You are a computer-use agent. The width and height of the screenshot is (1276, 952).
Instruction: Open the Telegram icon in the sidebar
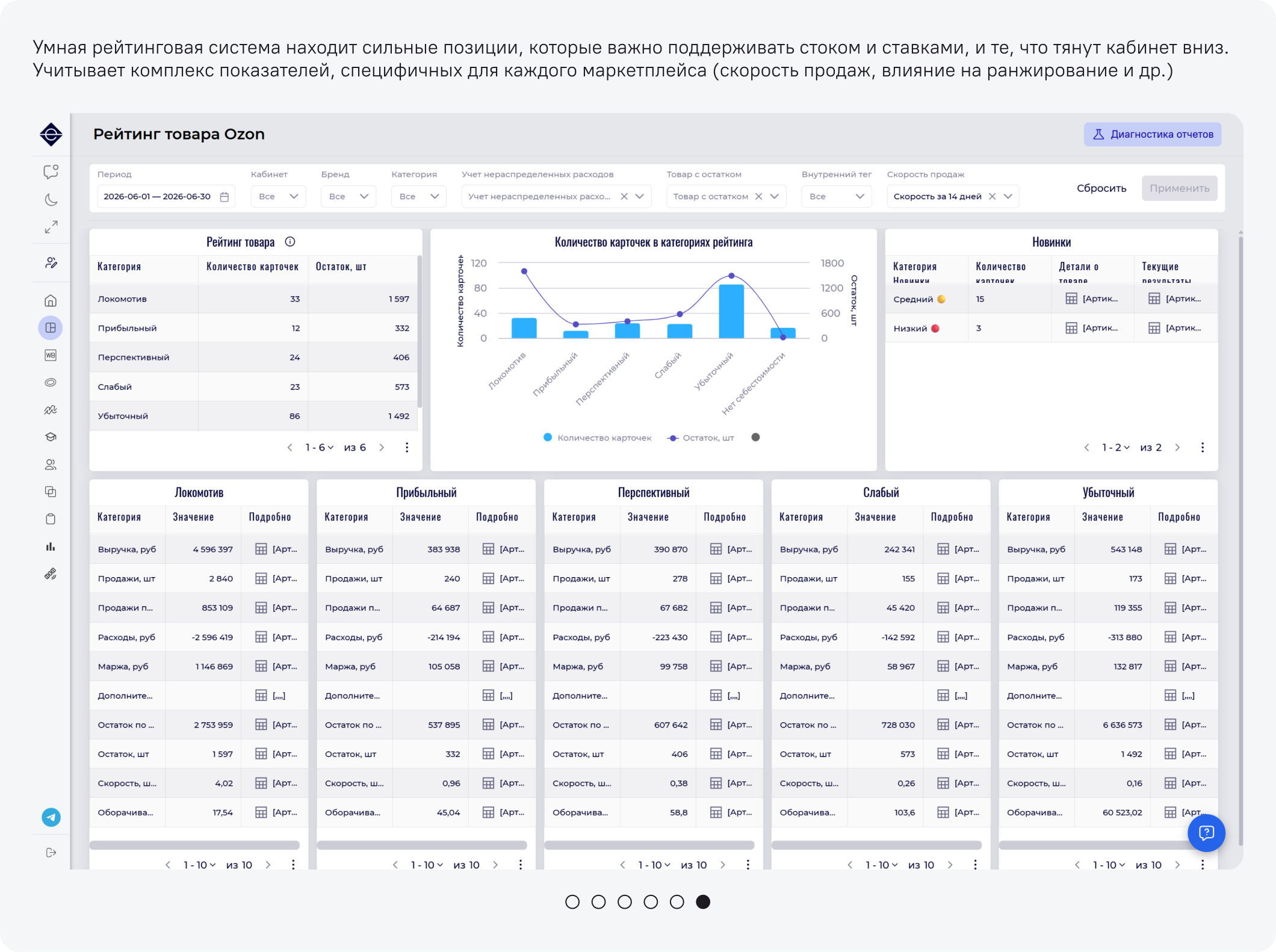coord(51,817)
